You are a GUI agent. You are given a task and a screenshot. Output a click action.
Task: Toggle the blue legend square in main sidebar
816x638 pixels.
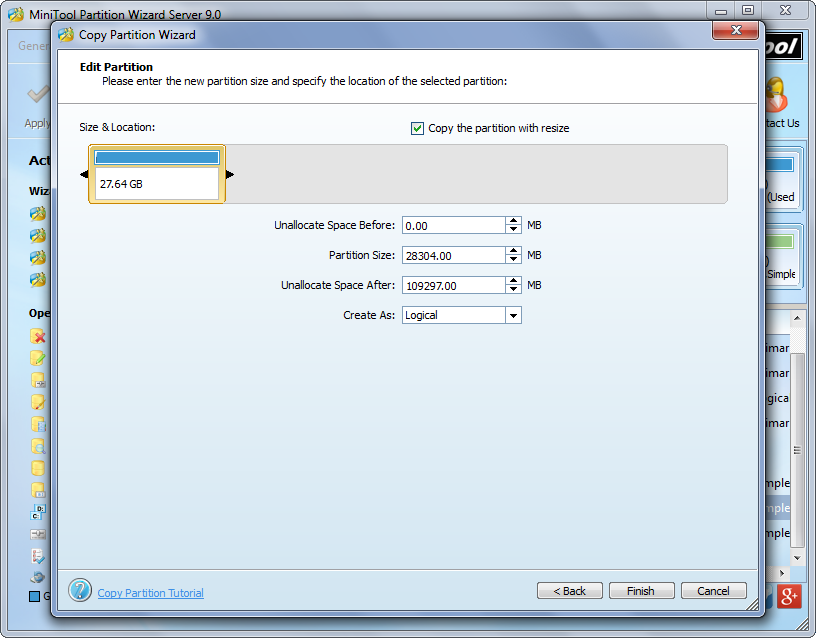[34, 596]
